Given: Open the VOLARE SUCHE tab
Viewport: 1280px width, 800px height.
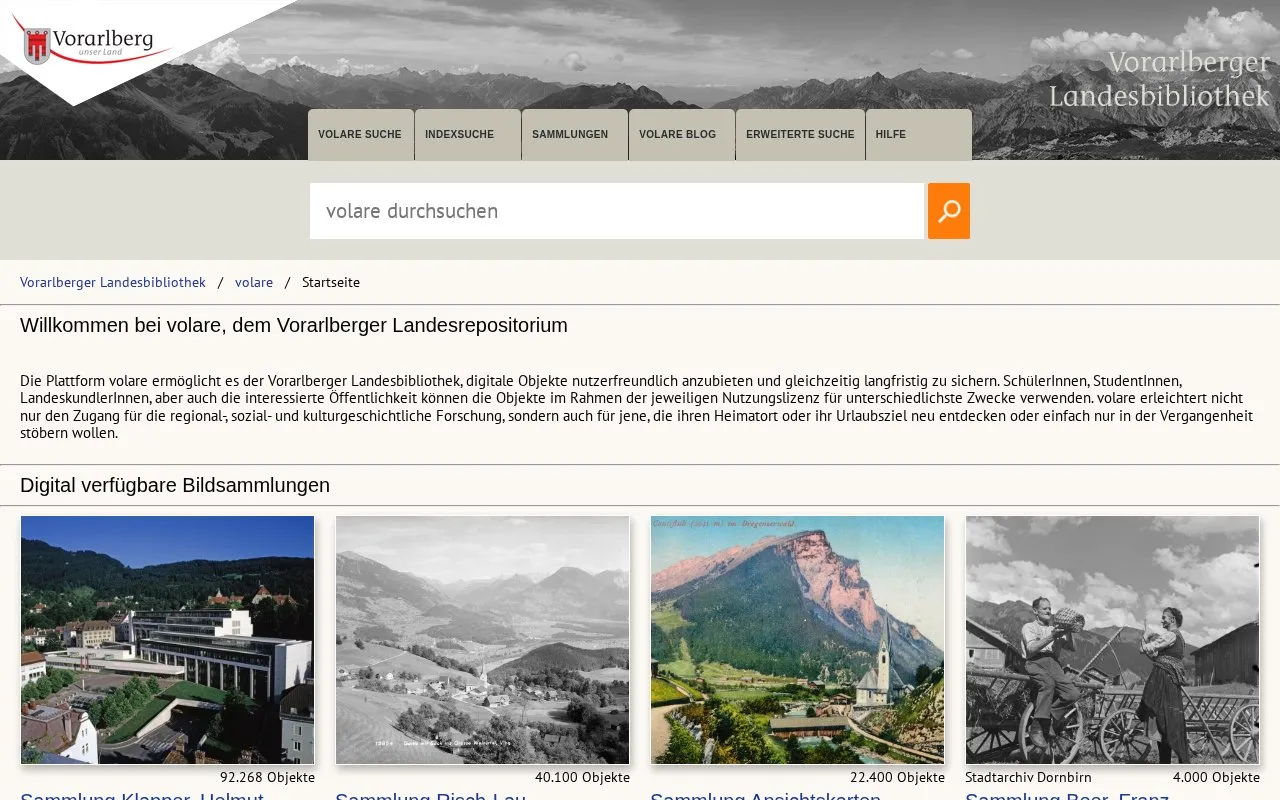Looking at the screenshot, I should click(x=360, y=134).
